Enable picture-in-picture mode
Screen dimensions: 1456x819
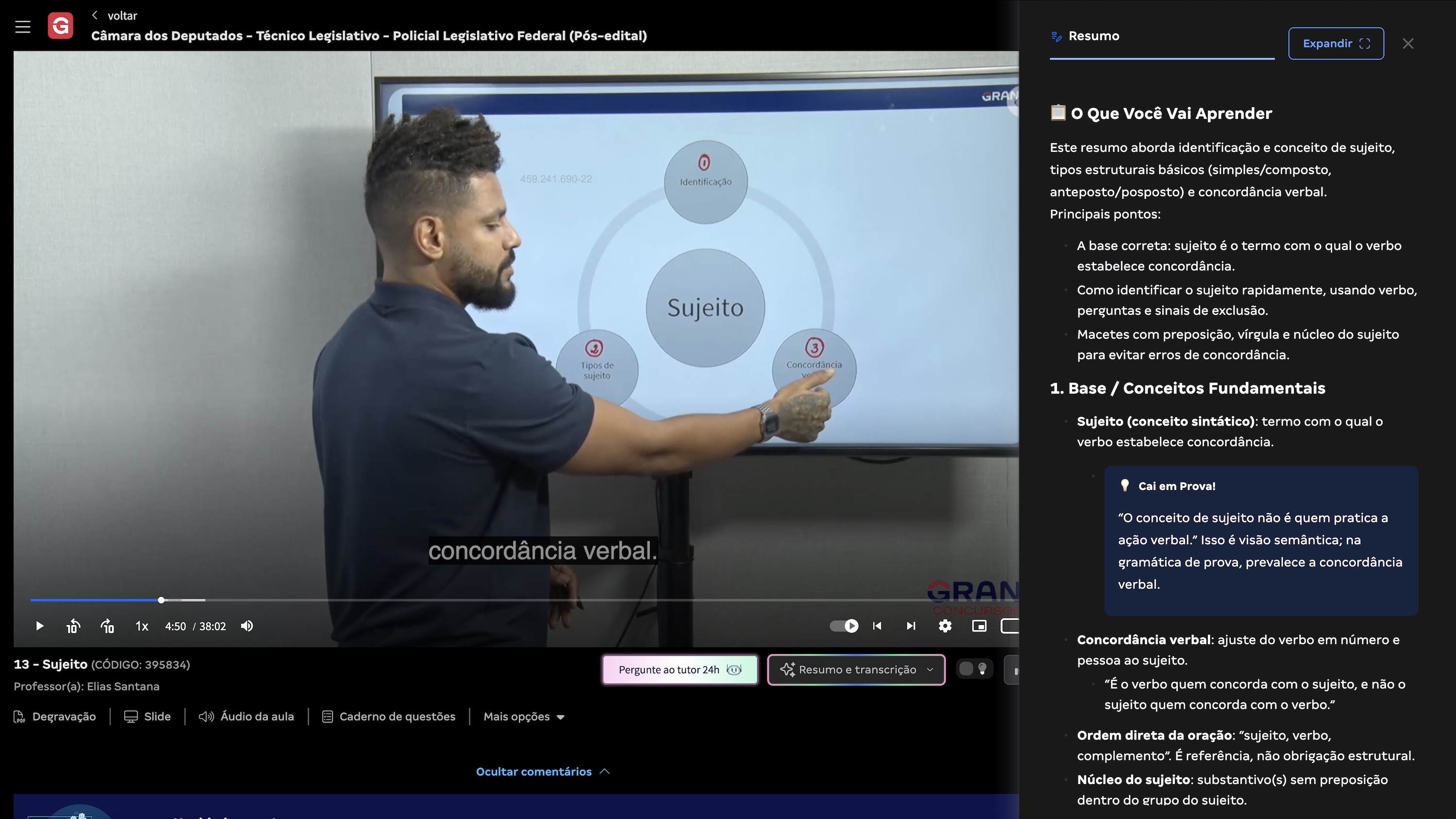979,626
